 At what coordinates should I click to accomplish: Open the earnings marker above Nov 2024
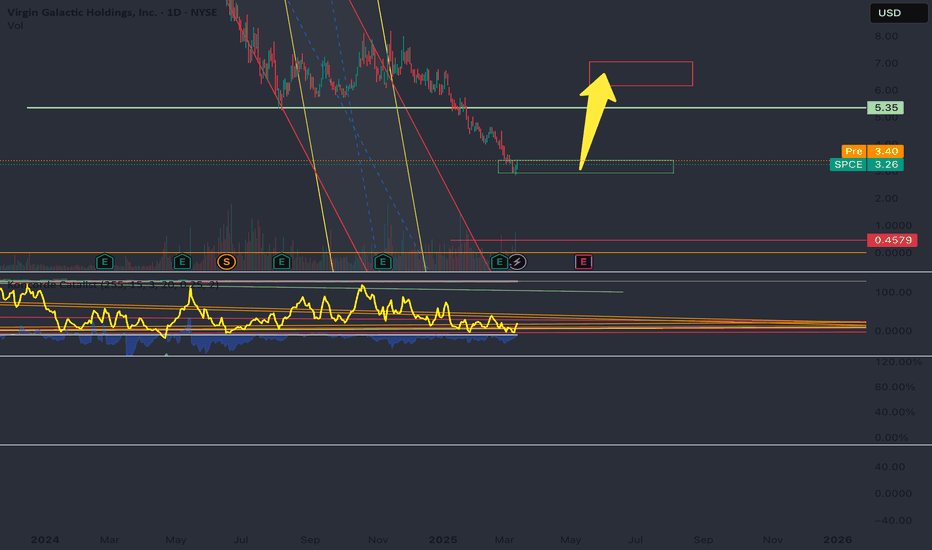click(x=383, y=262)
